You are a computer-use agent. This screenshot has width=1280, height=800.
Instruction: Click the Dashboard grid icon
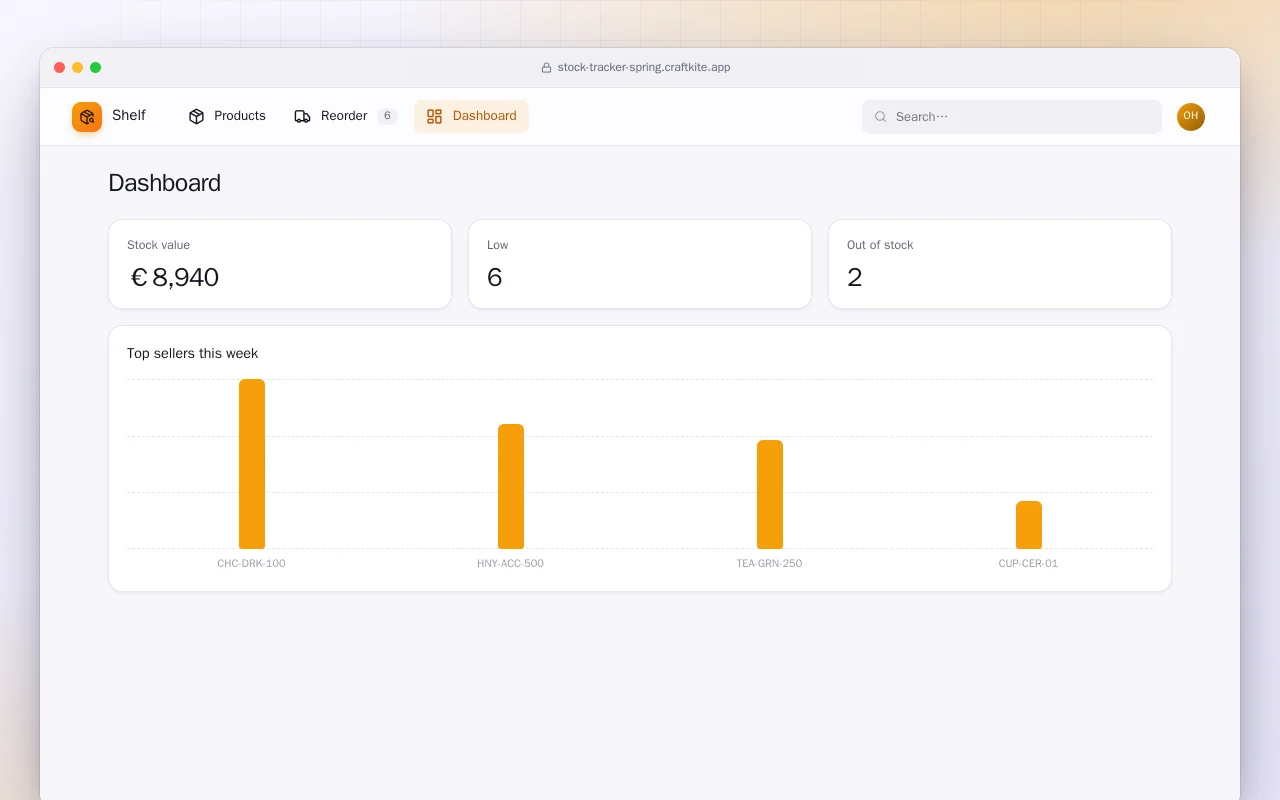pyautogui.click(x=434, y=116)
